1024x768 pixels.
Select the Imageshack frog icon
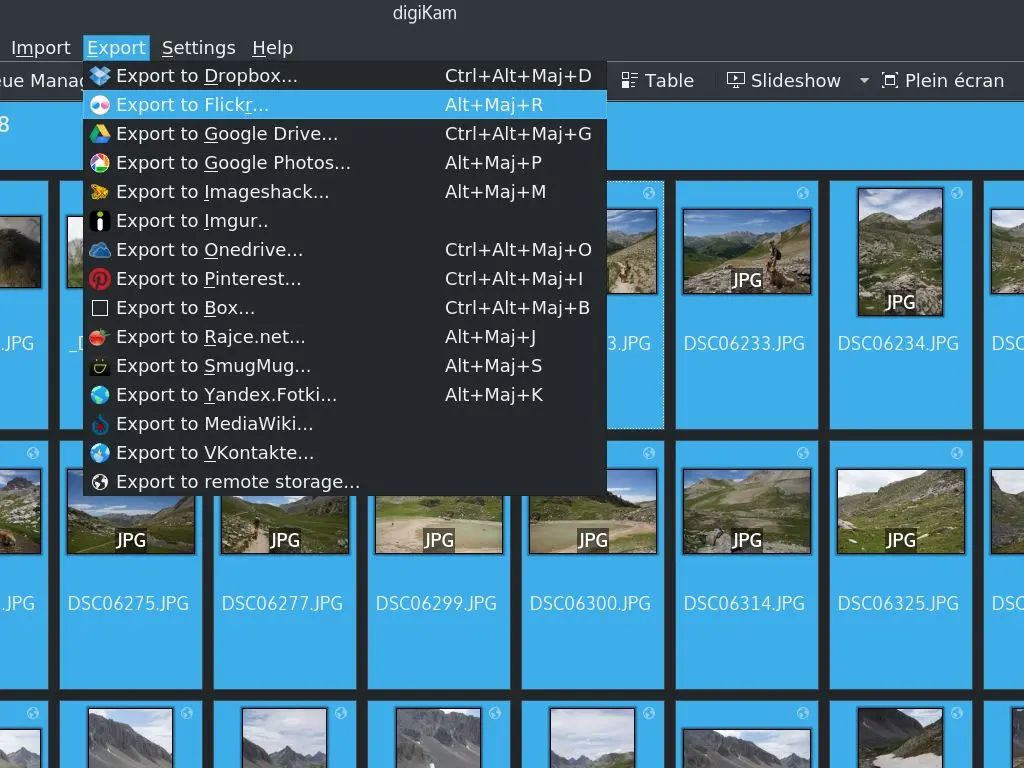[100, 191]
